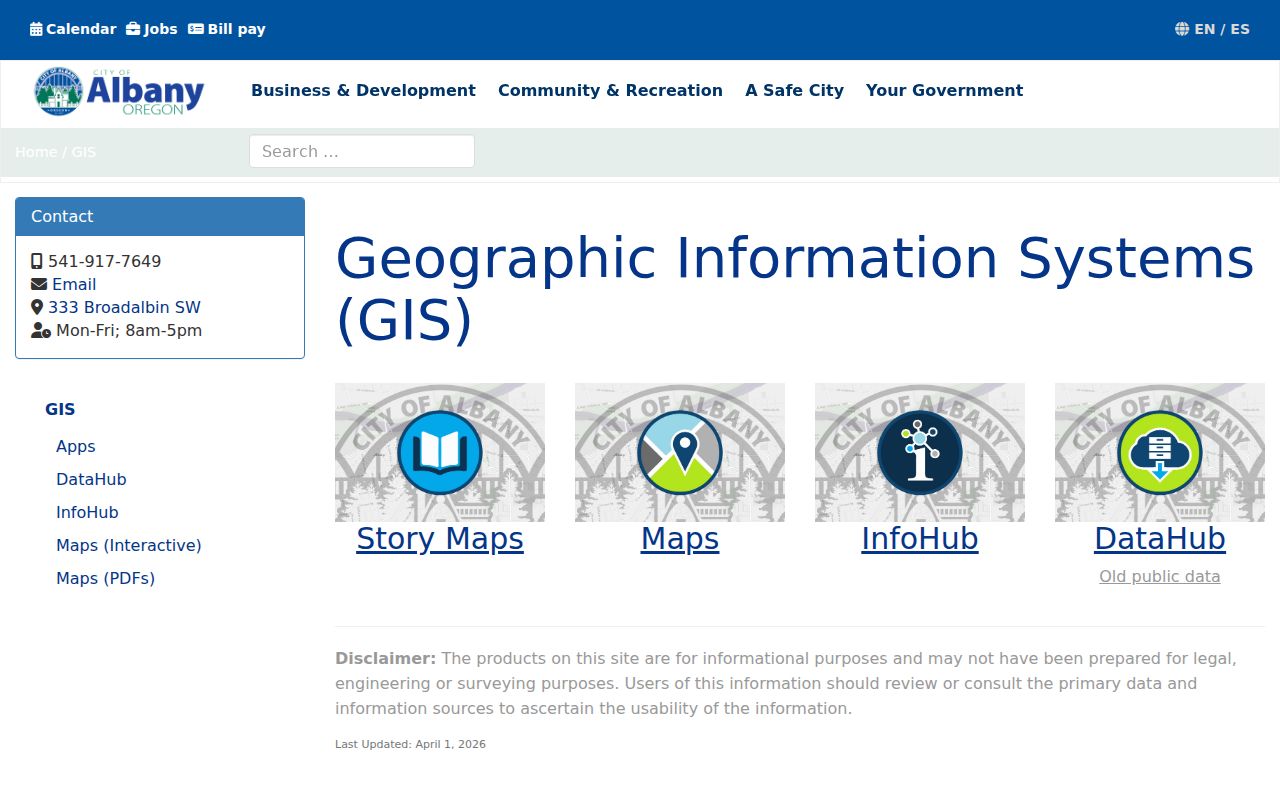Click the phone icon in Contact panel
Image resolution: width=1280 pixels, height=800 pixels.
[37, 261]
